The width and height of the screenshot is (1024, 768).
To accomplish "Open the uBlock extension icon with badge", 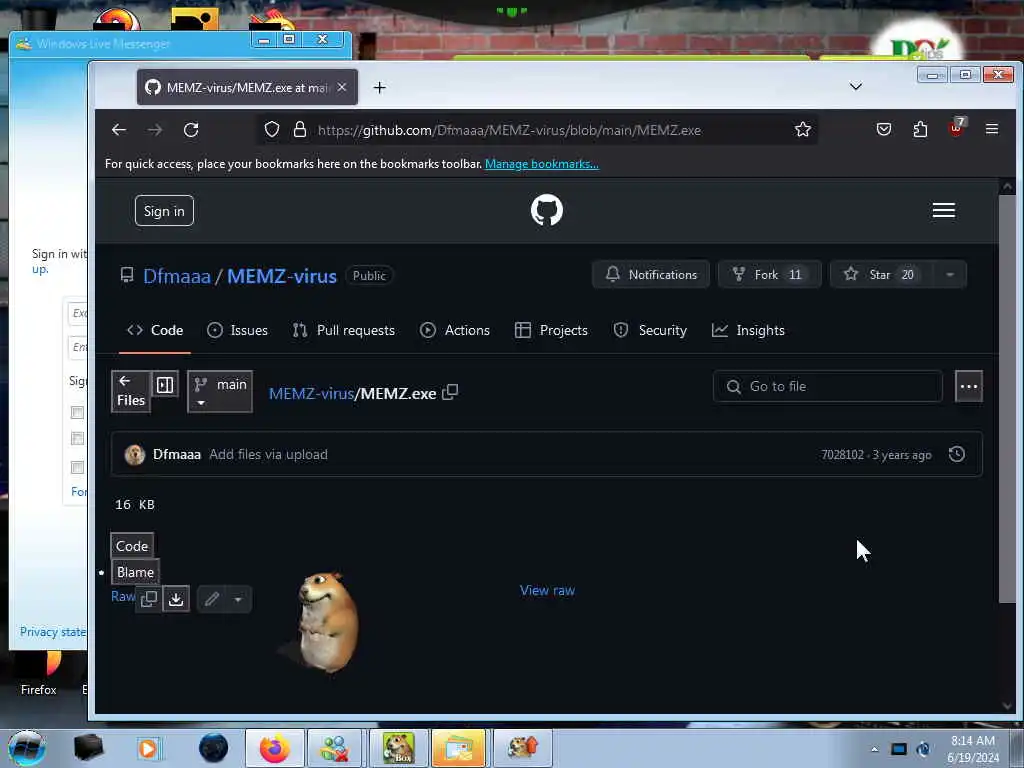I will click(x=957, y=127).
